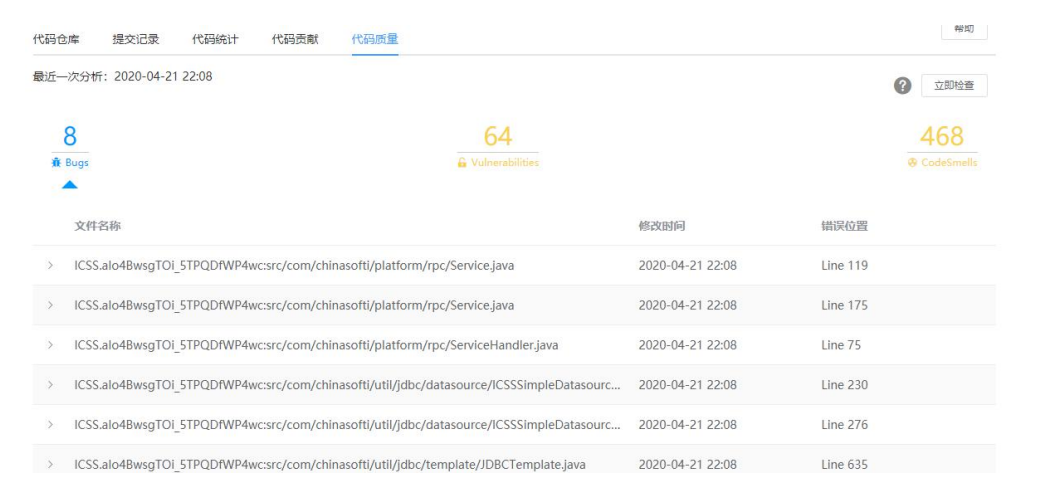Click the CodeSmells radiation icon
This screenshot has height=493, width=1061.
(x=912, y=163)
